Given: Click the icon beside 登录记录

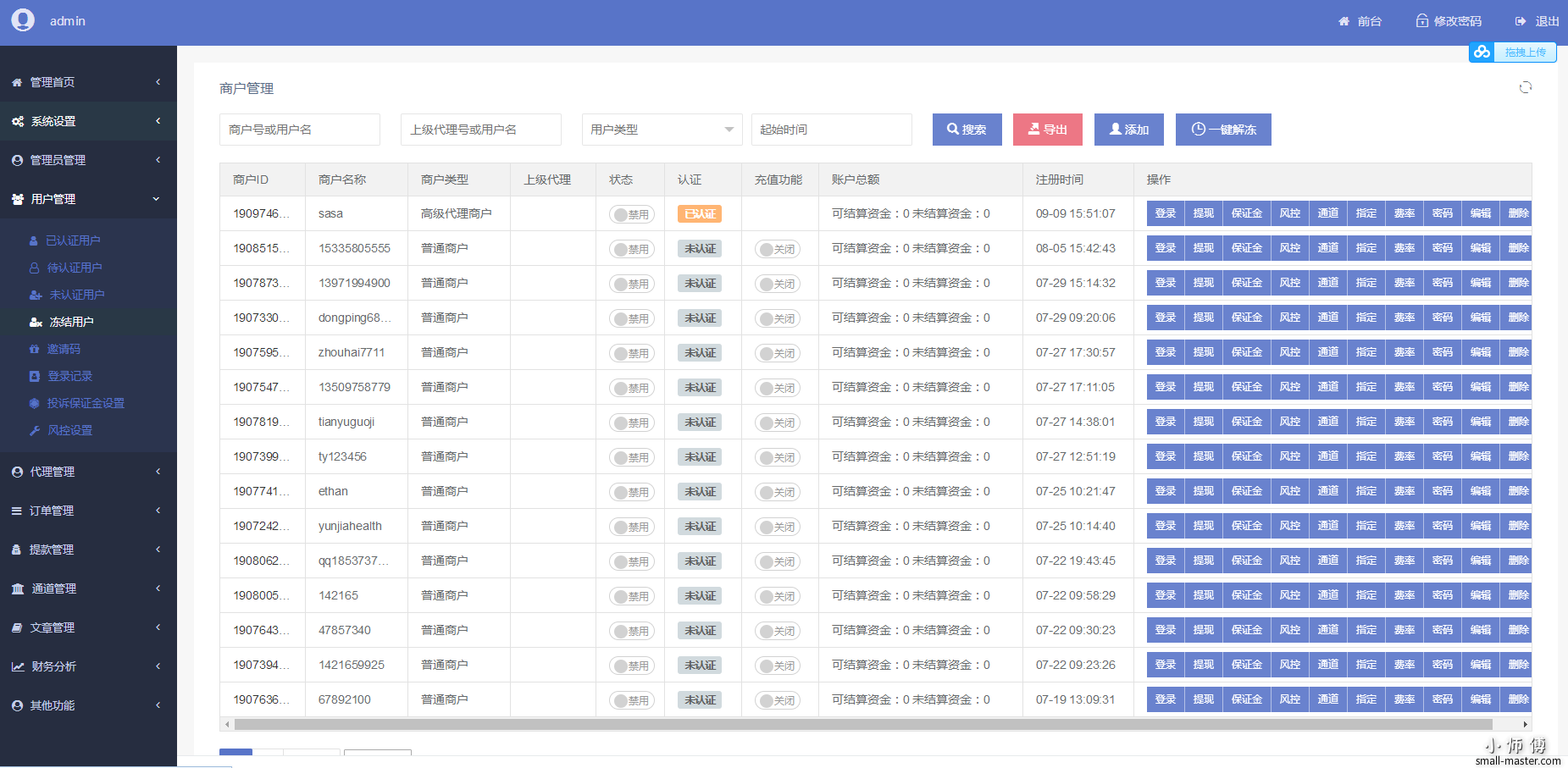Looking at the screenshot, I should pyautogui.click(x=35, y=376).
